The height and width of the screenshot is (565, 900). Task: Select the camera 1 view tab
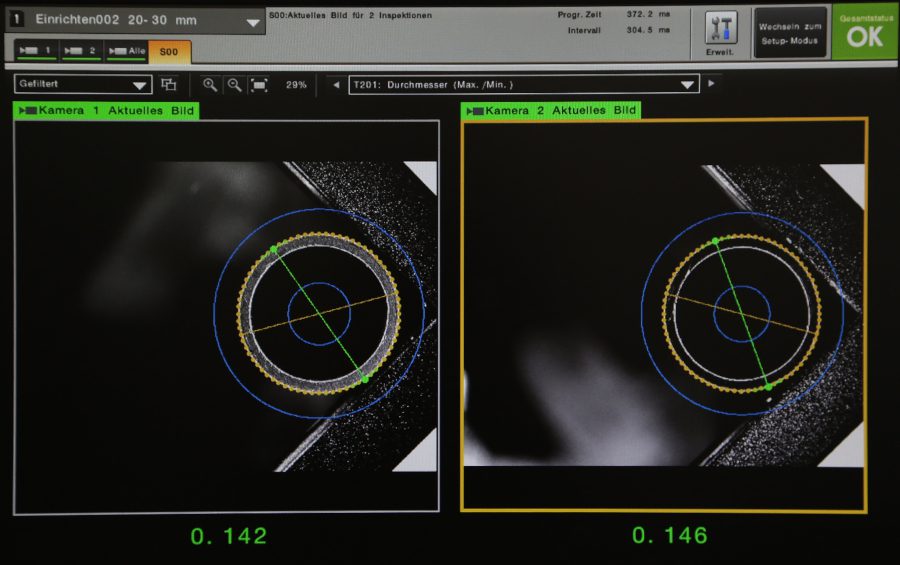[37, 51]
